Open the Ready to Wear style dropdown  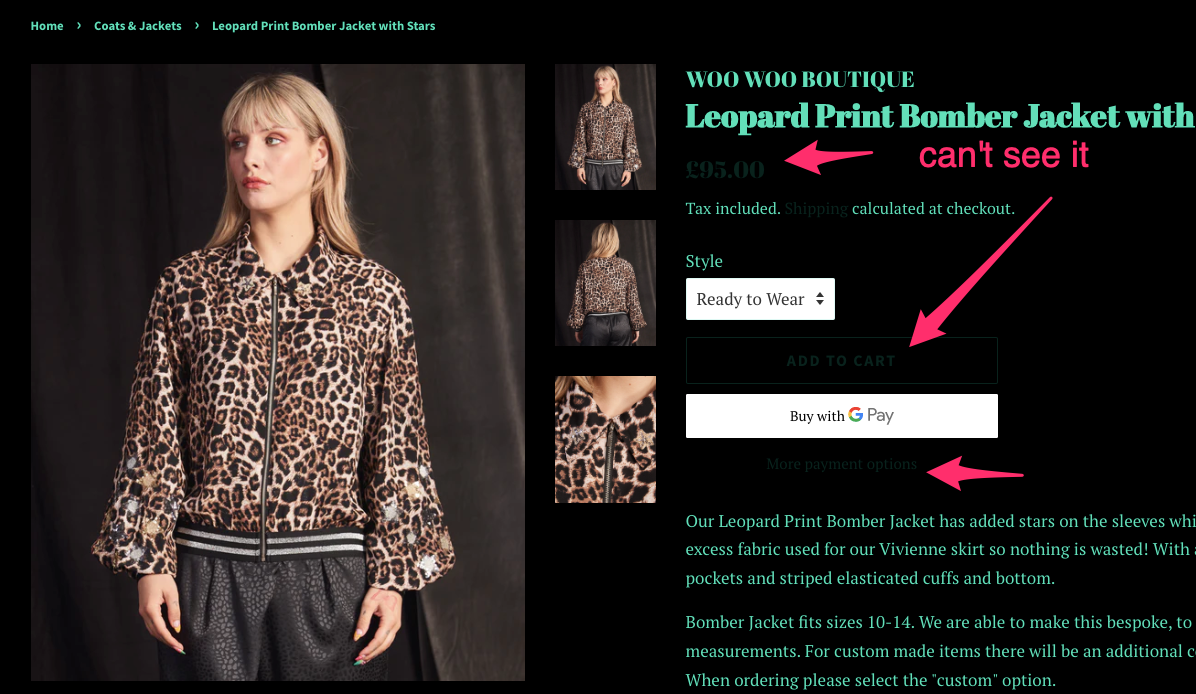(760, 299)
